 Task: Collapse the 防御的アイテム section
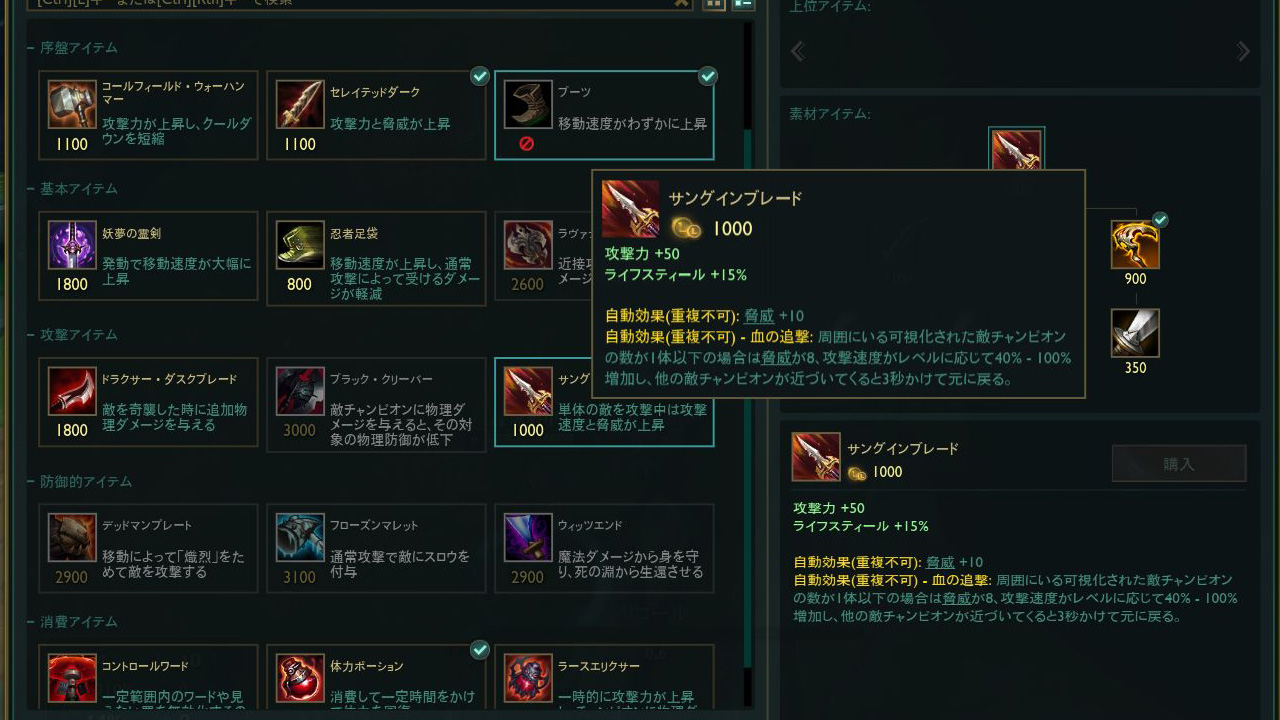(79, 482)
